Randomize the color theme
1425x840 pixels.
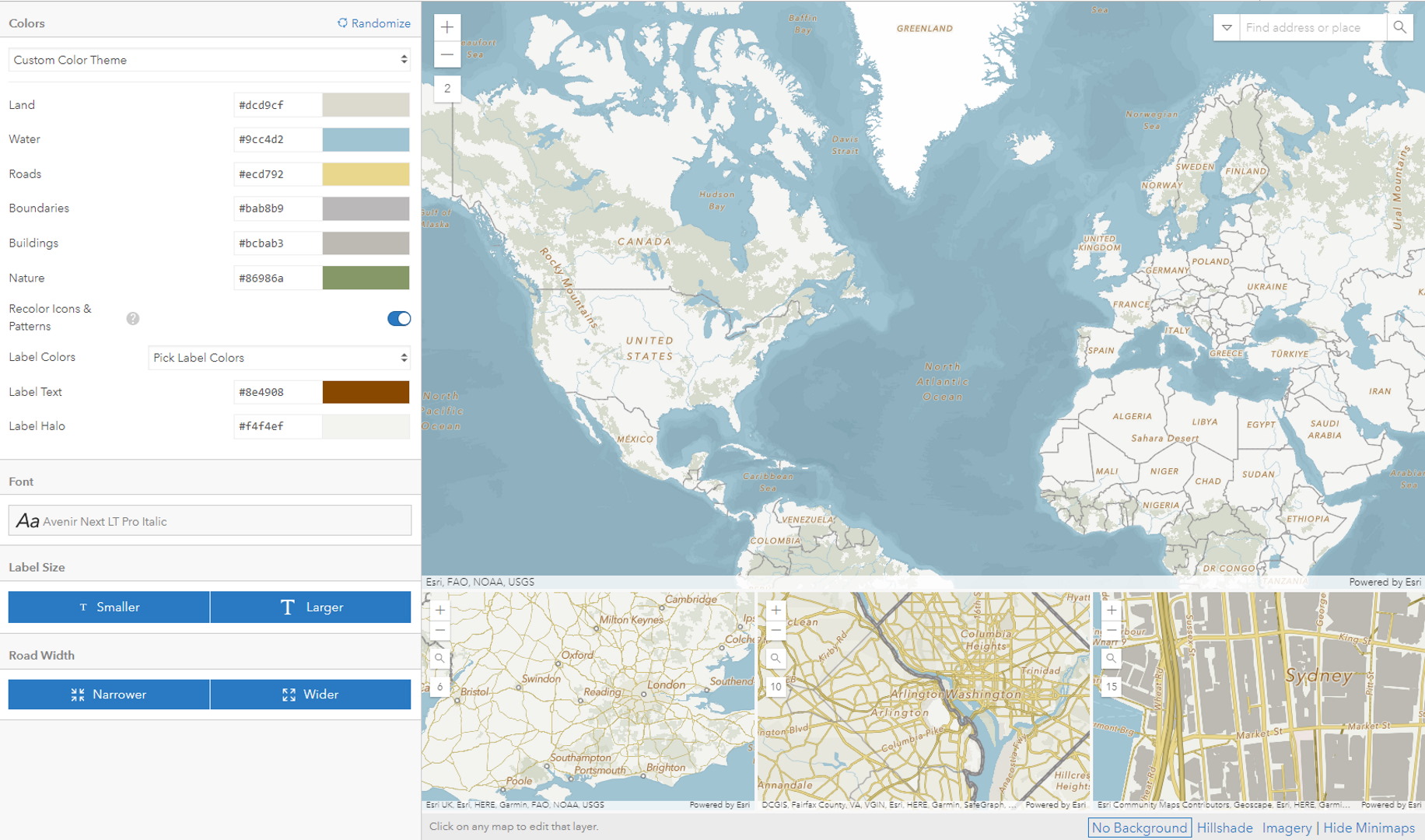pos(374,23)
